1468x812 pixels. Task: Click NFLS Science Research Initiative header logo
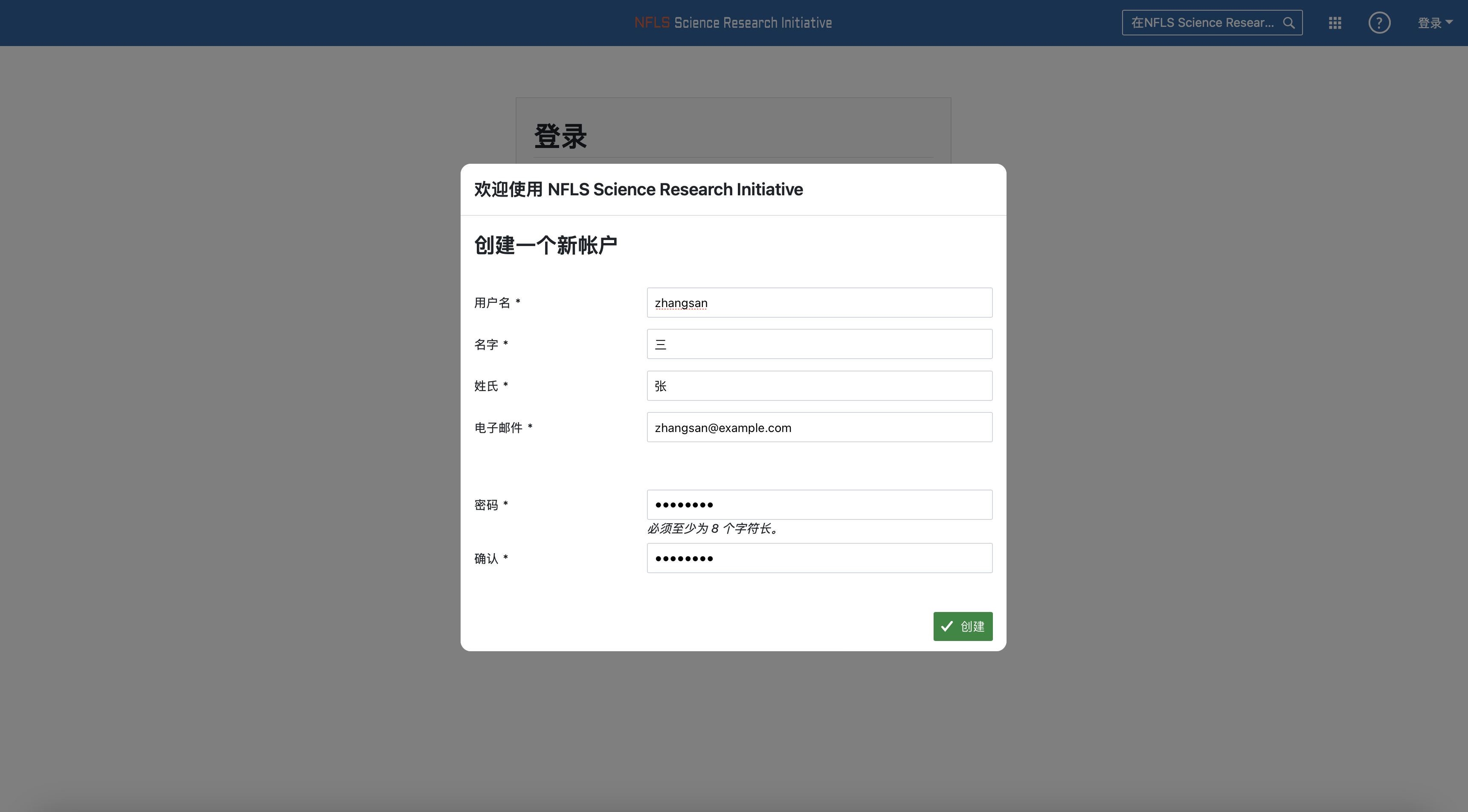coord(733,23)
